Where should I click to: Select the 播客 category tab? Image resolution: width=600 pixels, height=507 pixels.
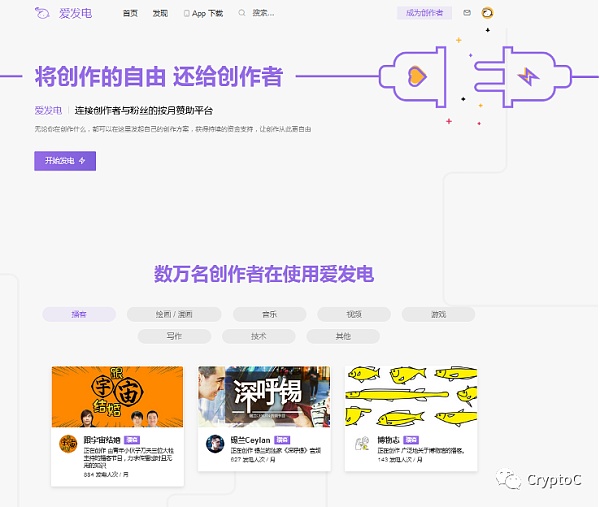coord(79,314)
